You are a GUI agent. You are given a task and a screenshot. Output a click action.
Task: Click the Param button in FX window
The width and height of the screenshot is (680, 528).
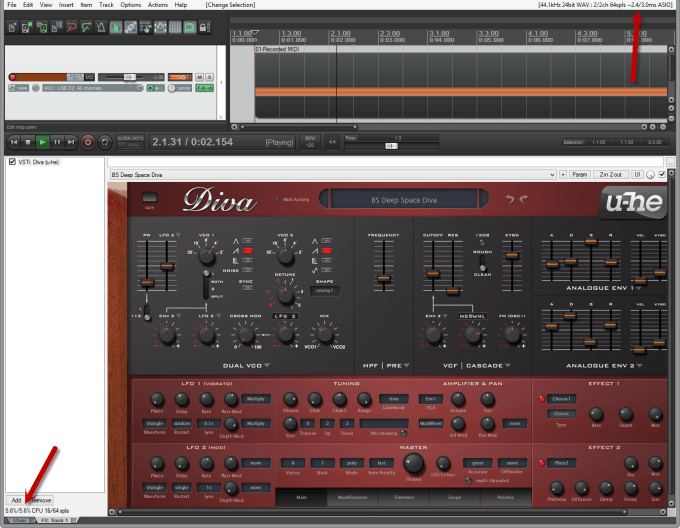pyautogui.click(x=579, y=175)
